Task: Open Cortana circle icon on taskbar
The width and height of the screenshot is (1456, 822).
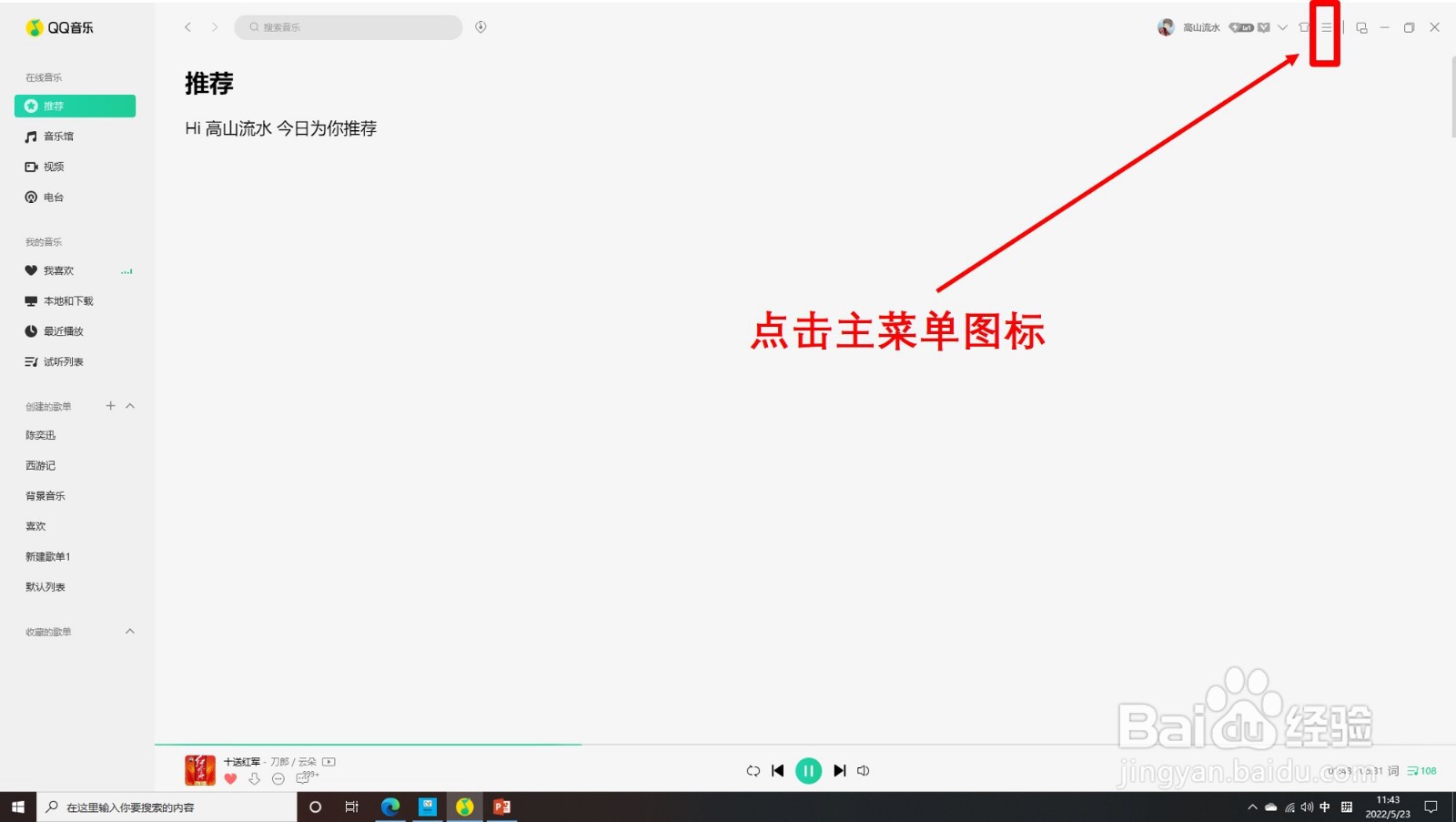Action: click(x=316, y=807)
